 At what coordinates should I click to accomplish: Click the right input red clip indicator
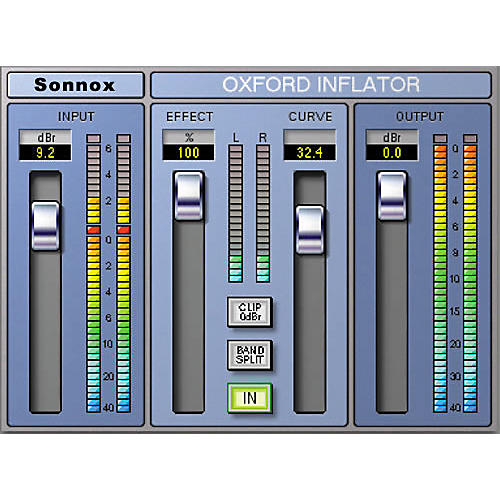pyautogui.click(x=124, y=230)
